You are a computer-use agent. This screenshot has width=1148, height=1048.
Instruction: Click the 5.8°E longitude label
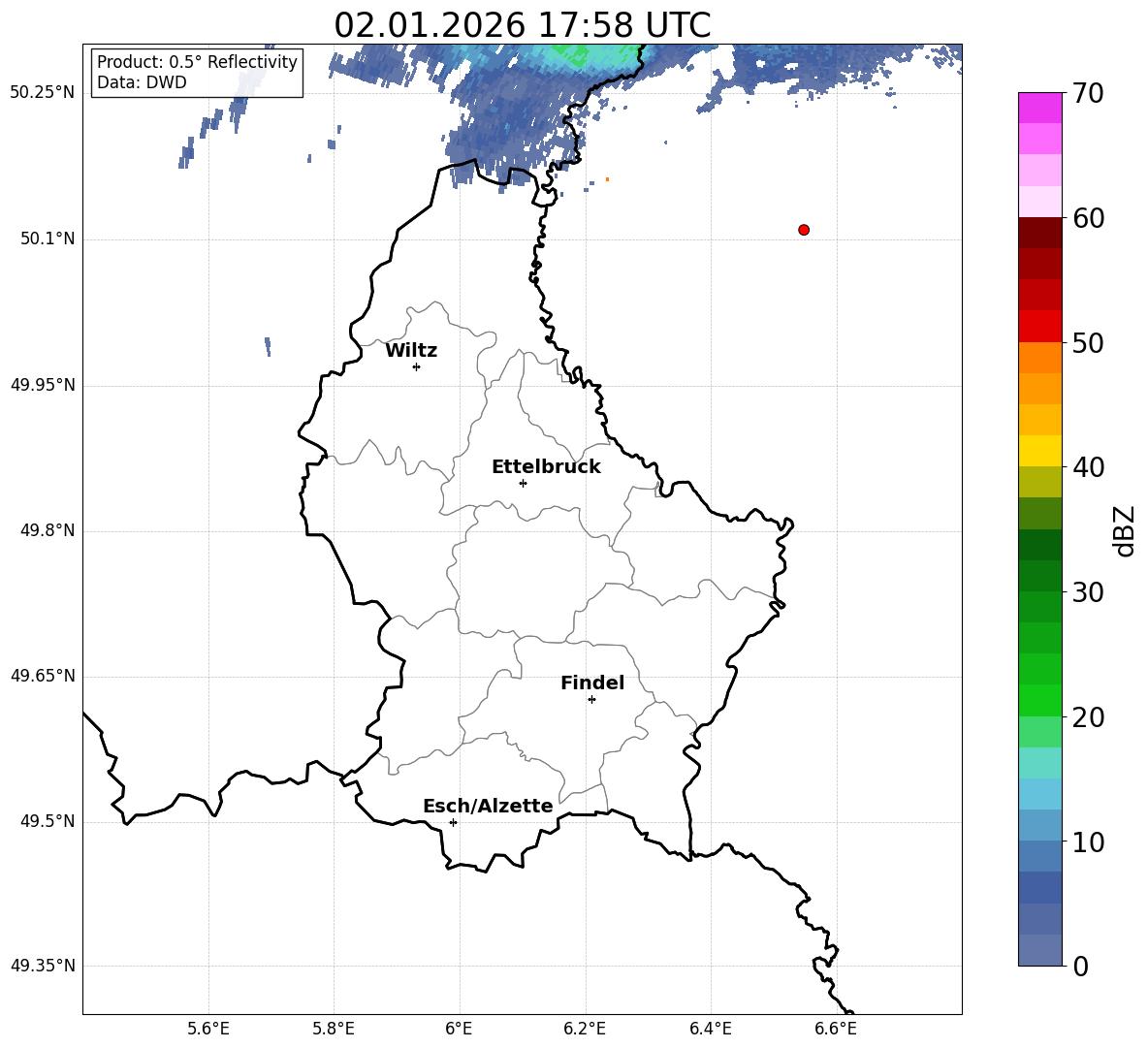[334, 1029]
